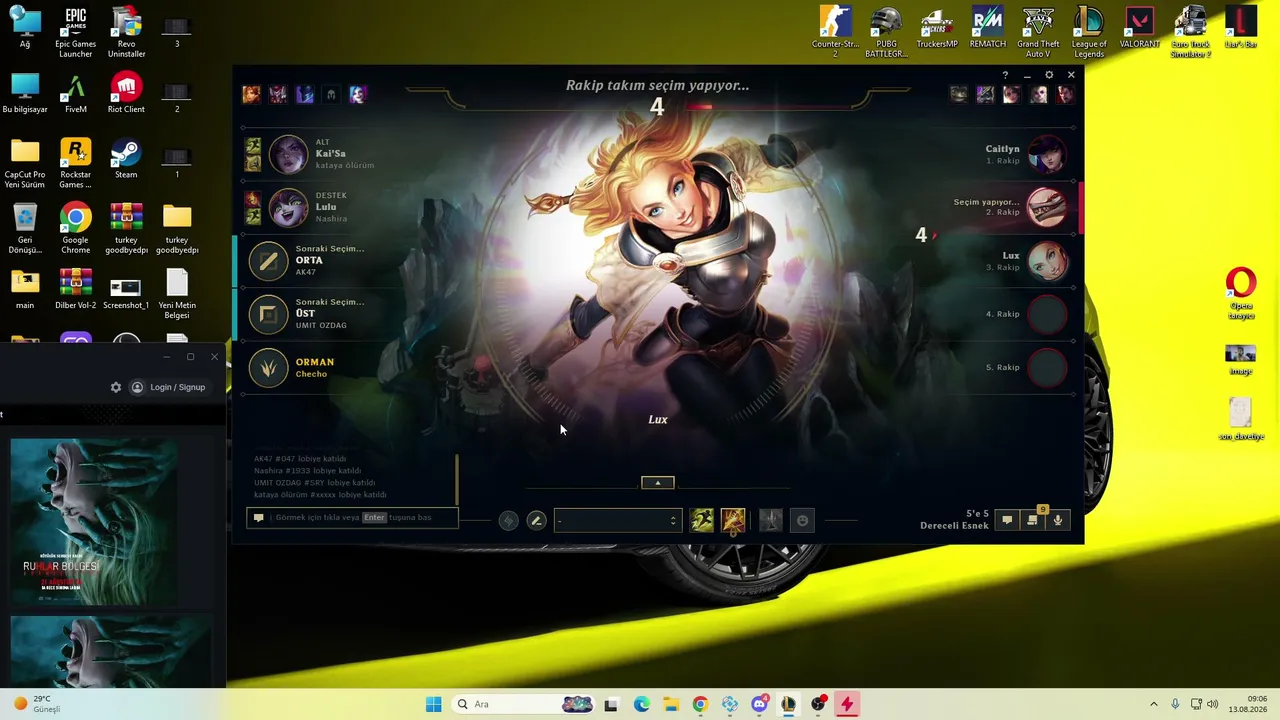The image size is (1280, 720).
Task: Open the rune page edit pencil icon
Action: [x=536, y=520]
